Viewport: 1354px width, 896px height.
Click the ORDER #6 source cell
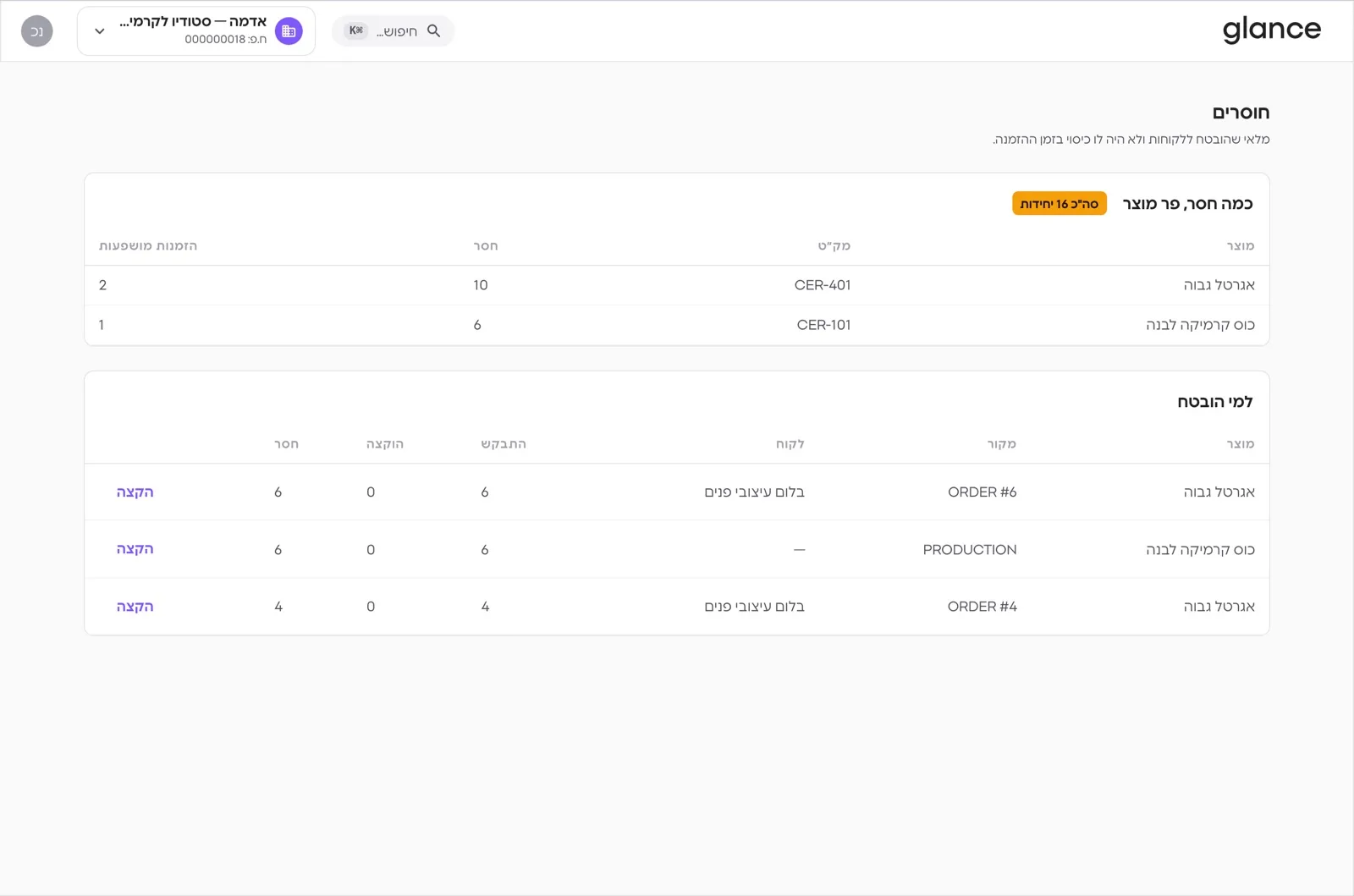982,492
